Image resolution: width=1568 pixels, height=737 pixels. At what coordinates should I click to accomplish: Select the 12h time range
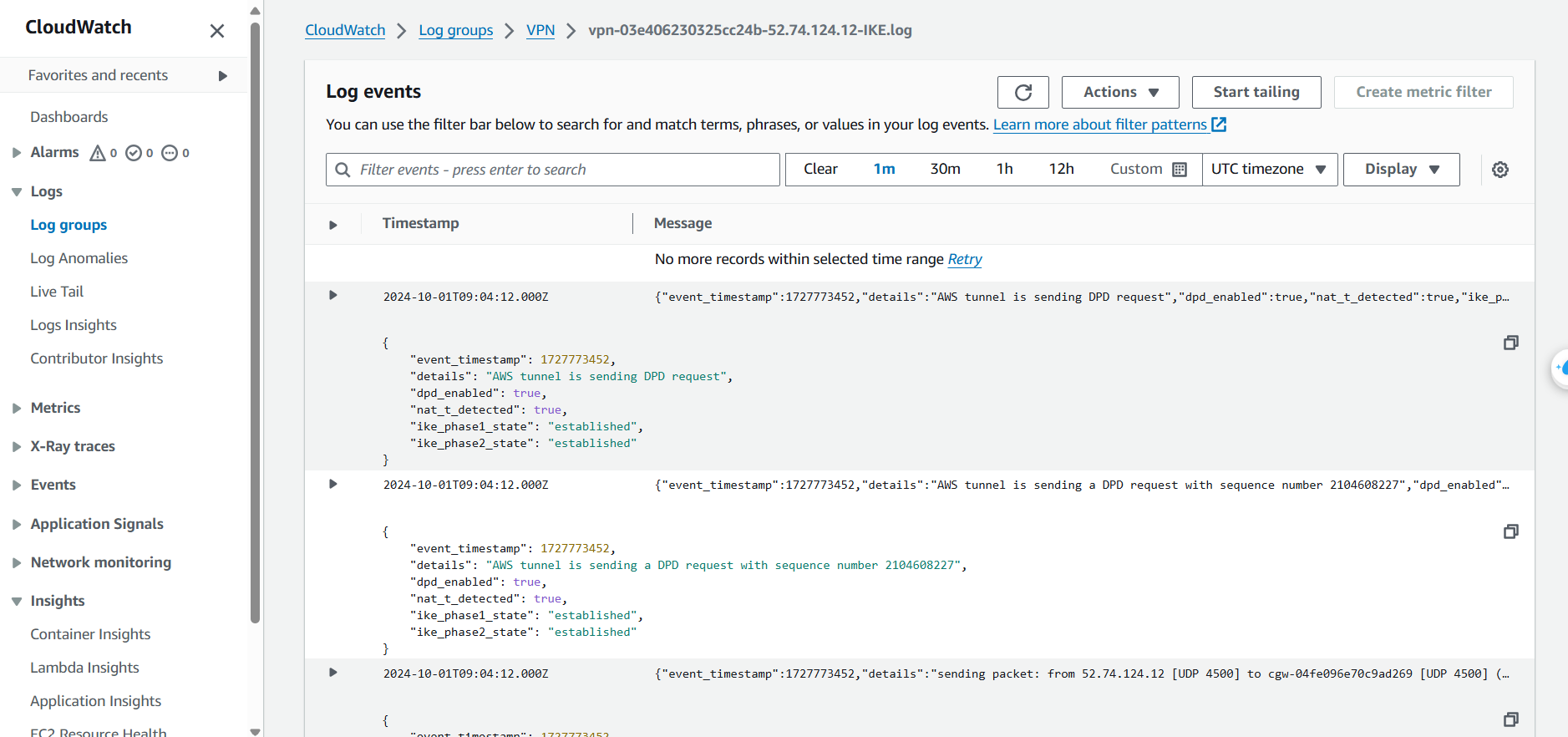[1062, 170]
